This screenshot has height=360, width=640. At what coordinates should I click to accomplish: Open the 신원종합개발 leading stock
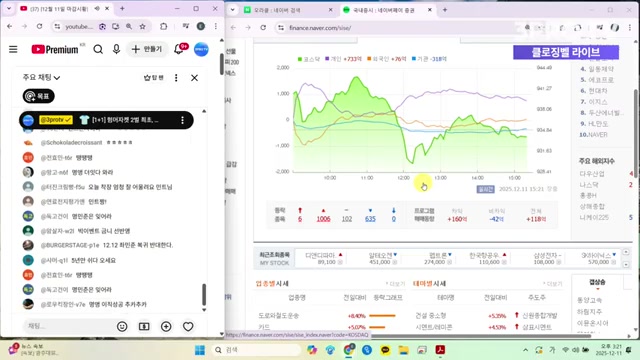[x=540, y=316]
